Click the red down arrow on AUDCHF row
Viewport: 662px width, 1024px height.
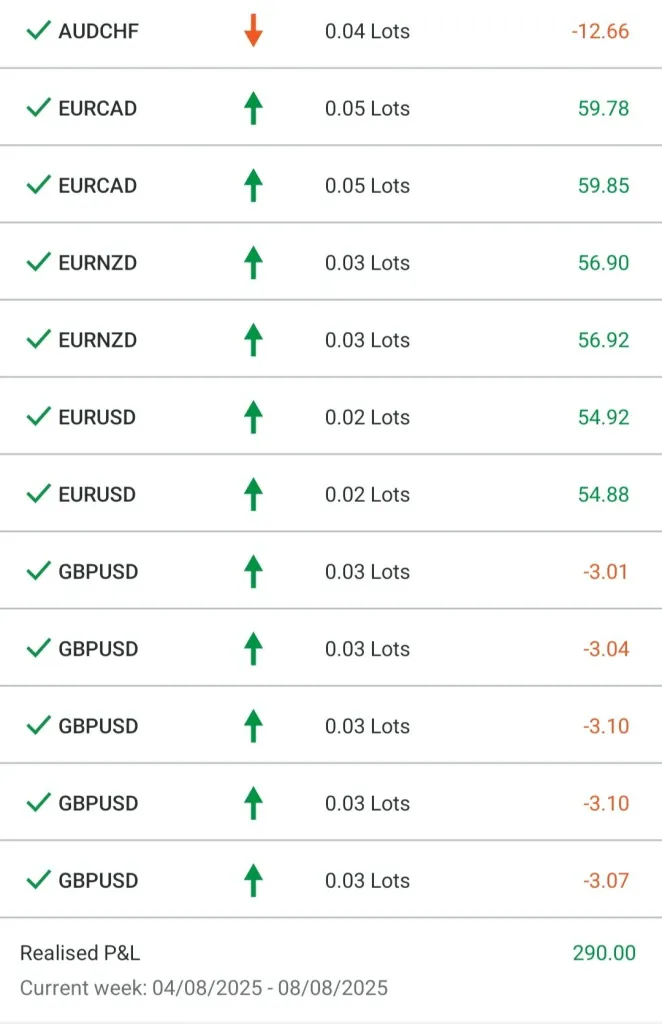pos(253,31)
